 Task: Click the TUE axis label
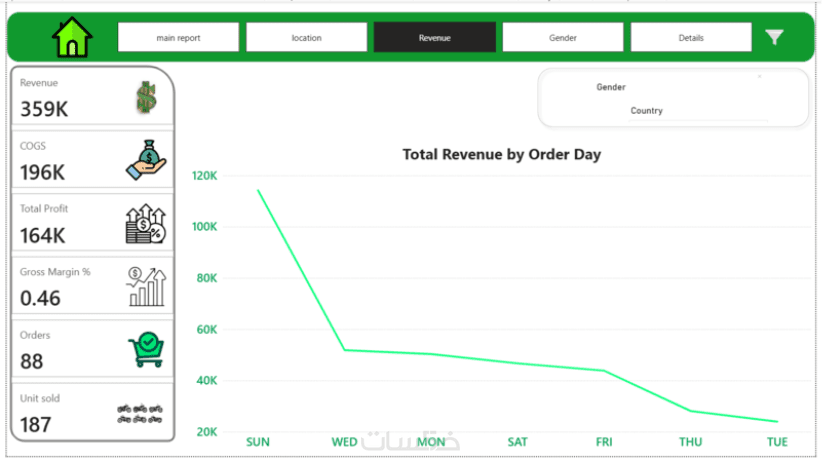[x=777, y=442]
